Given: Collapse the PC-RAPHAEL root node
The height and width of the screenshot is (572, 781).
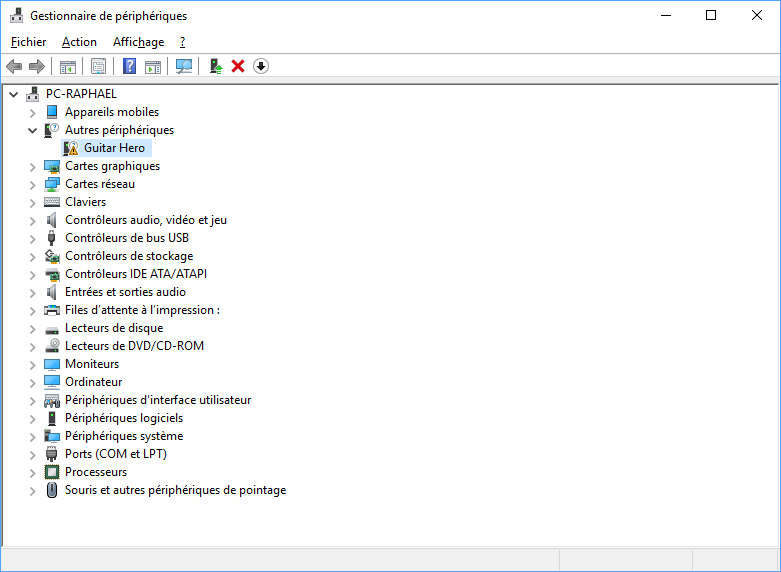Looking at the screenshot, I should click(14, 94).
